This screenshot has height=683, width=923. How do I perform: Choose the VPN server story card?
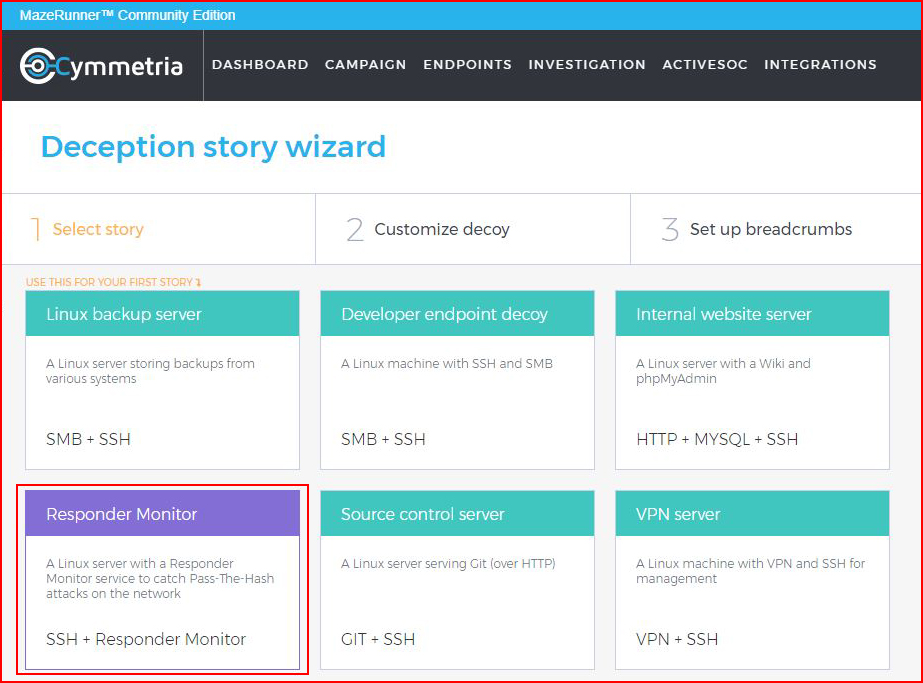[x=752, y=580]
